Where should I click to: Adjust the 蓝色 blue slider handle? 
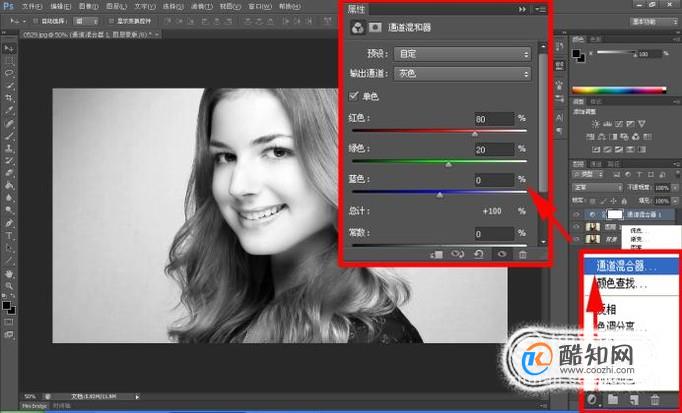(x=440, y=195)
